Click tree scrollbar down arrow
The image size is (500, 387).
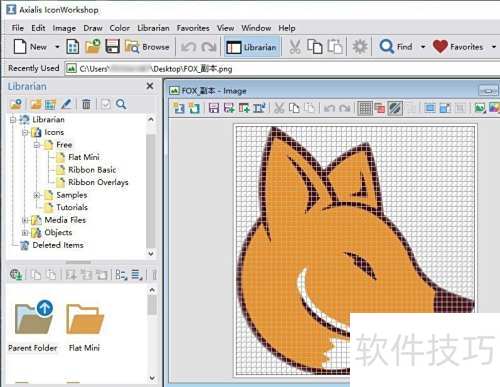pyautogui.click(x=151, y=254)
